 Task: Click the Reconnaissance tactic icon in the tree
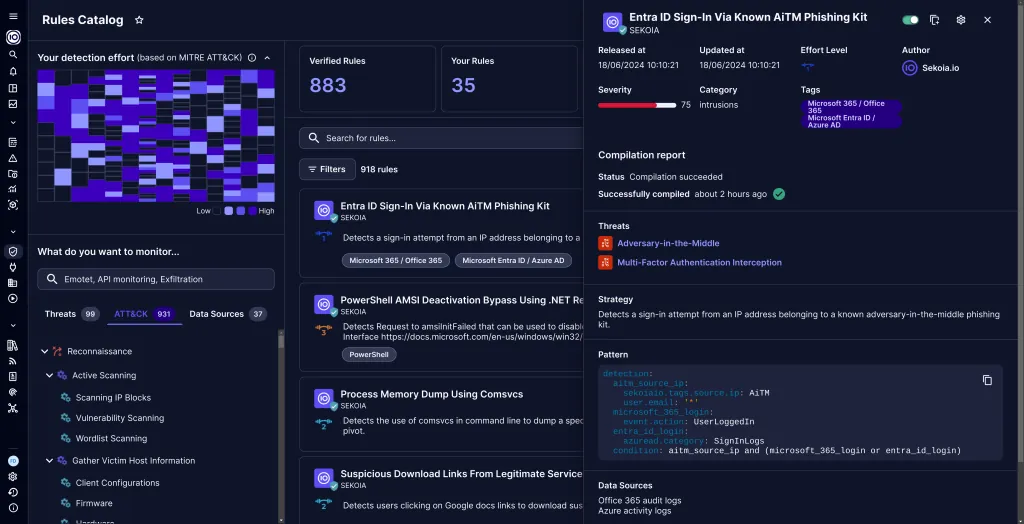tap(57, 352)
